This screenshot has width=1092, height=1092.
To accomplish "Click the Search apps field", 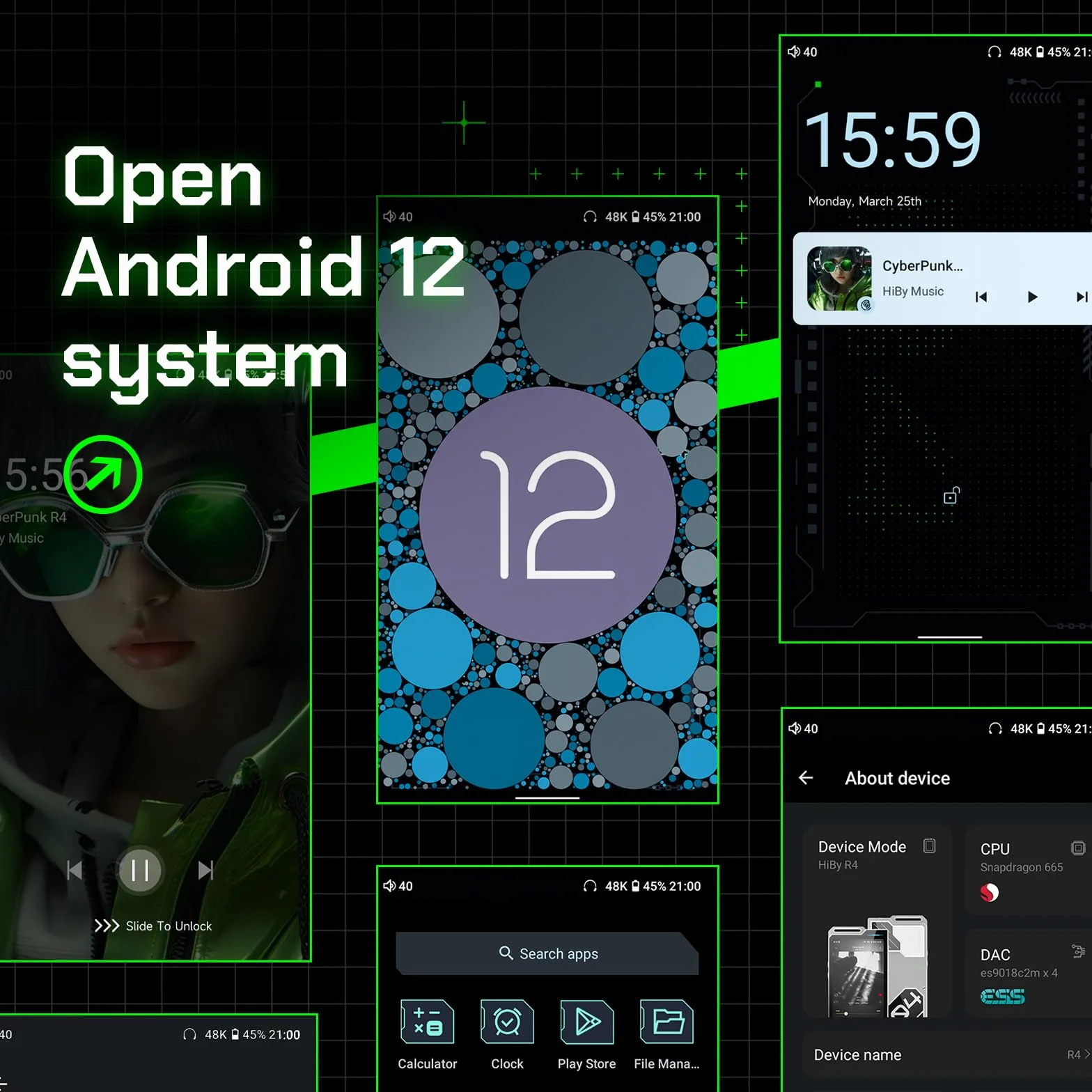I will (x=547, y=953).
